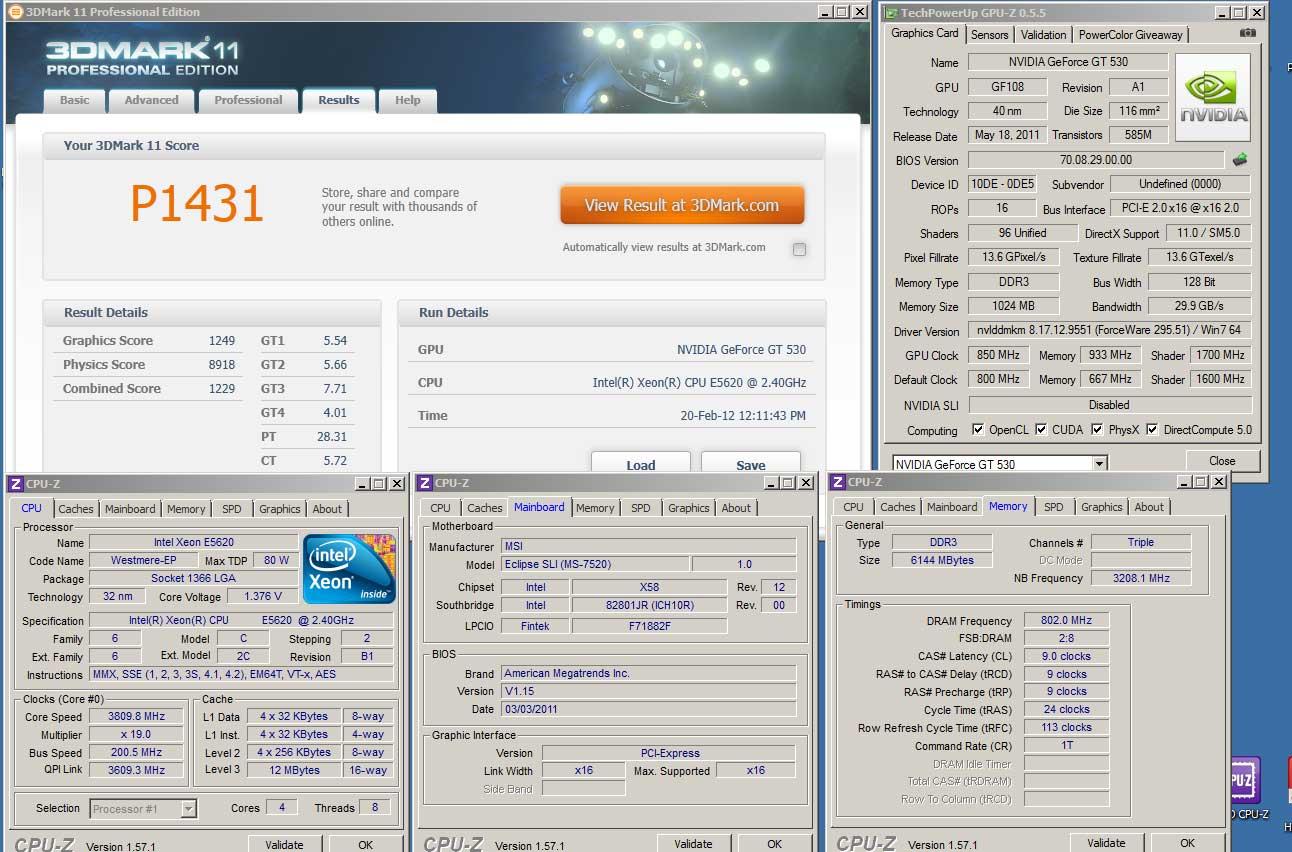Click Validate in Mainboard CPU-Z window

(693, 844)
